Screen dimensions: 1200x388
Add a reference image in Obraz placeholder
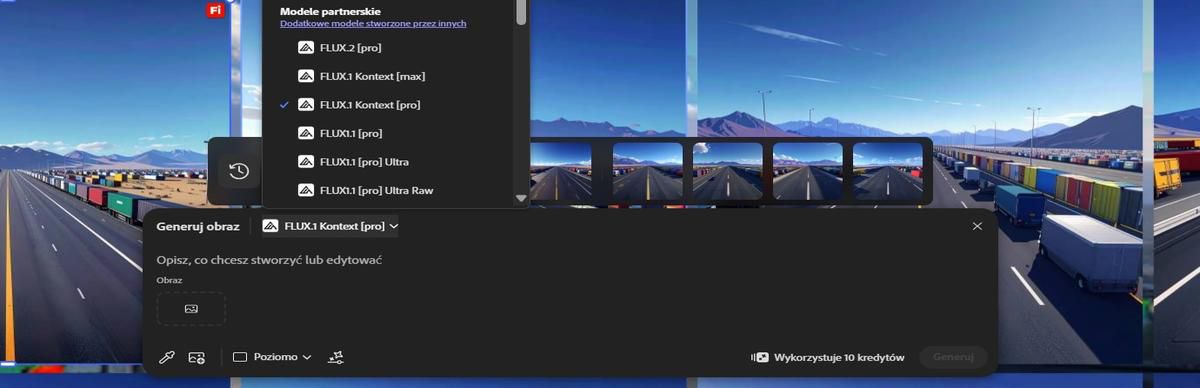point(191,309)
